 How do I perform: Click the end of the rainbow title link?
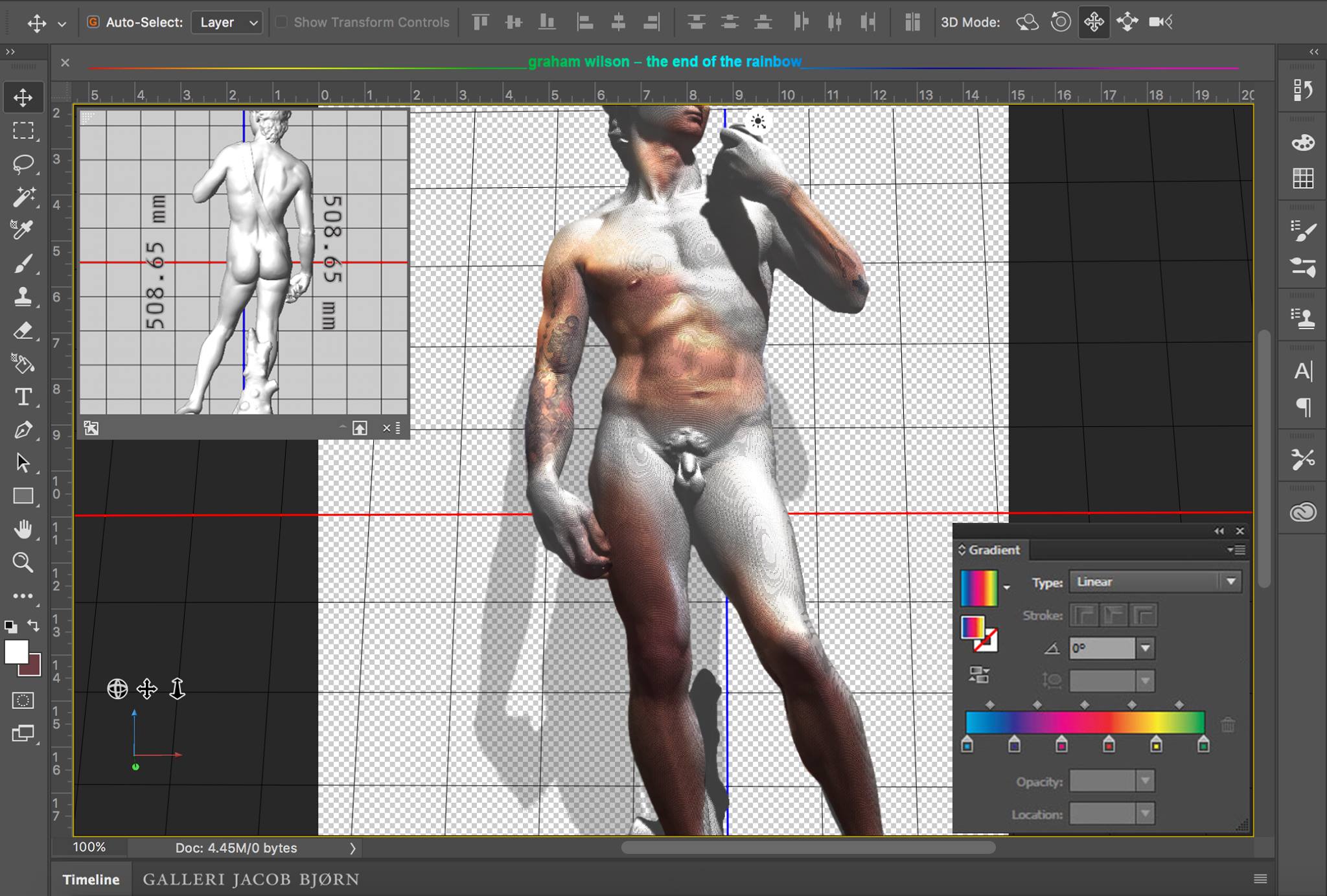724,62
